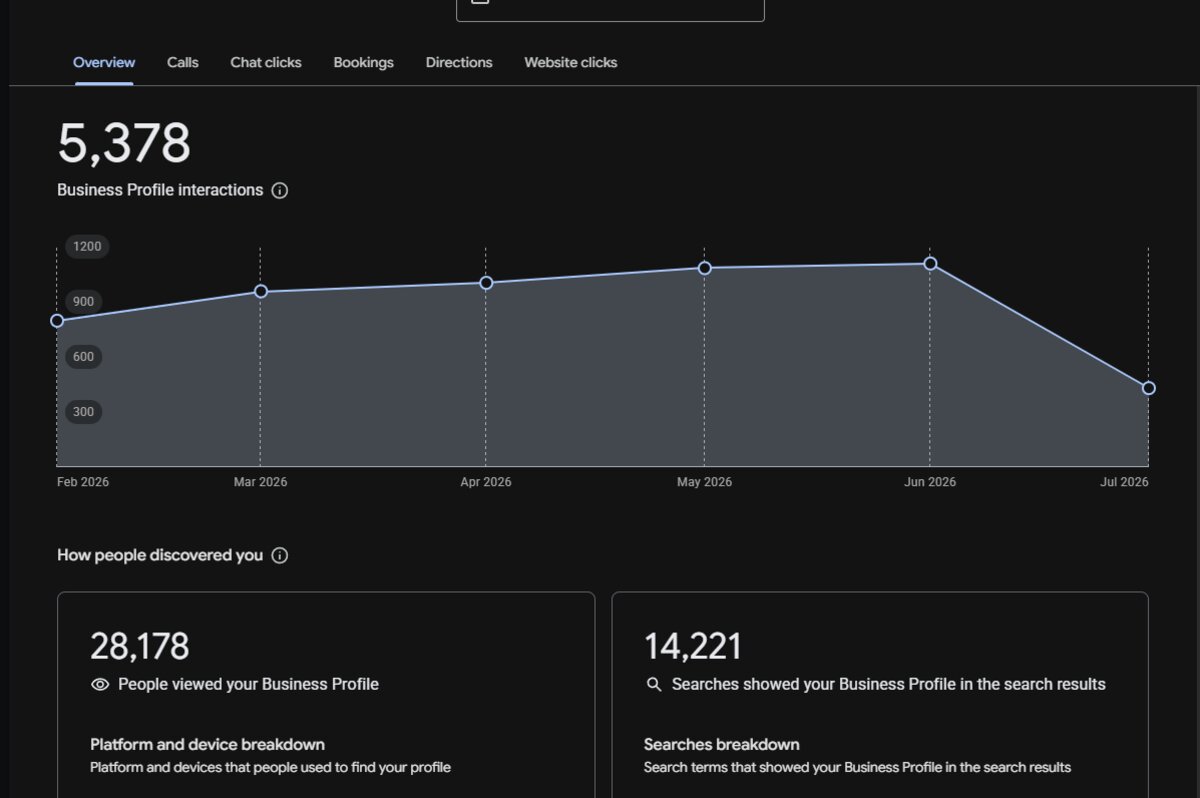Select the Jun 2026 peak data point
The height and width of the screenshot is (798, 1200).
click(930, 264)
